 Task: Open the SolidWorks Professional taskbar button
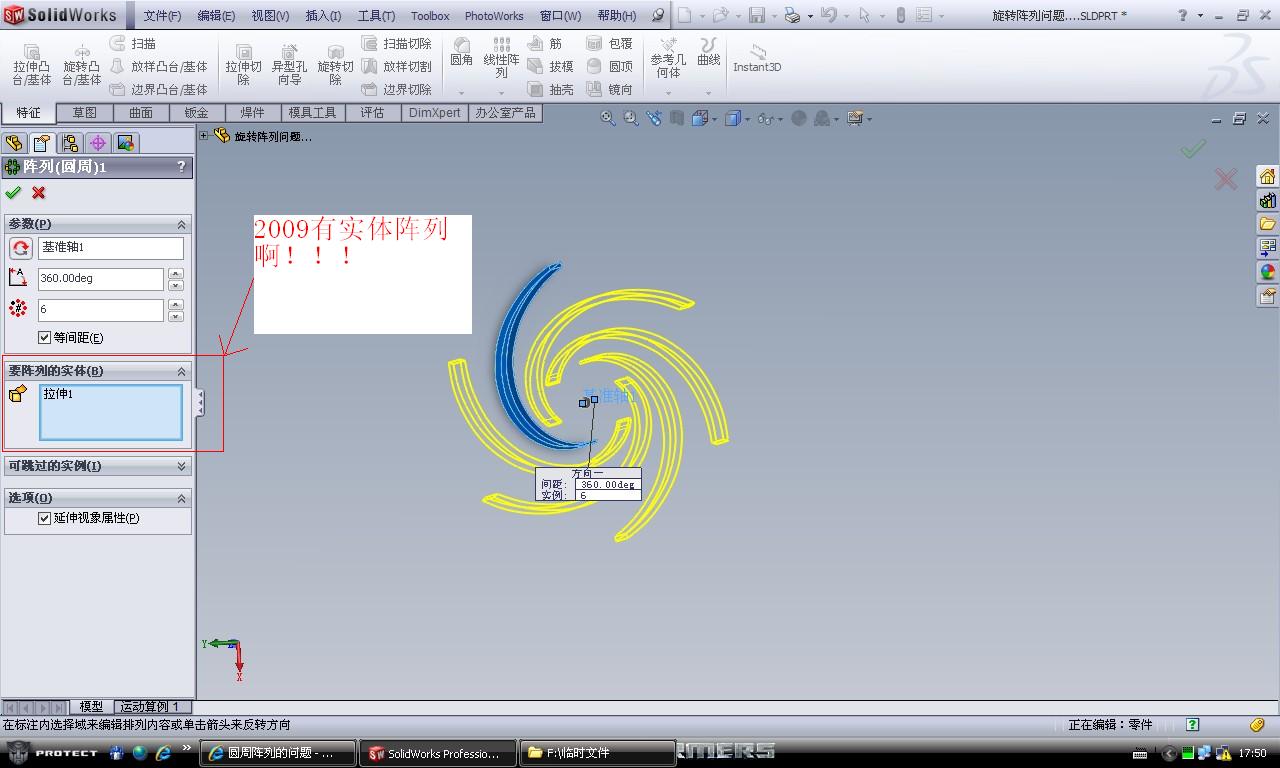tap(437, 753)
